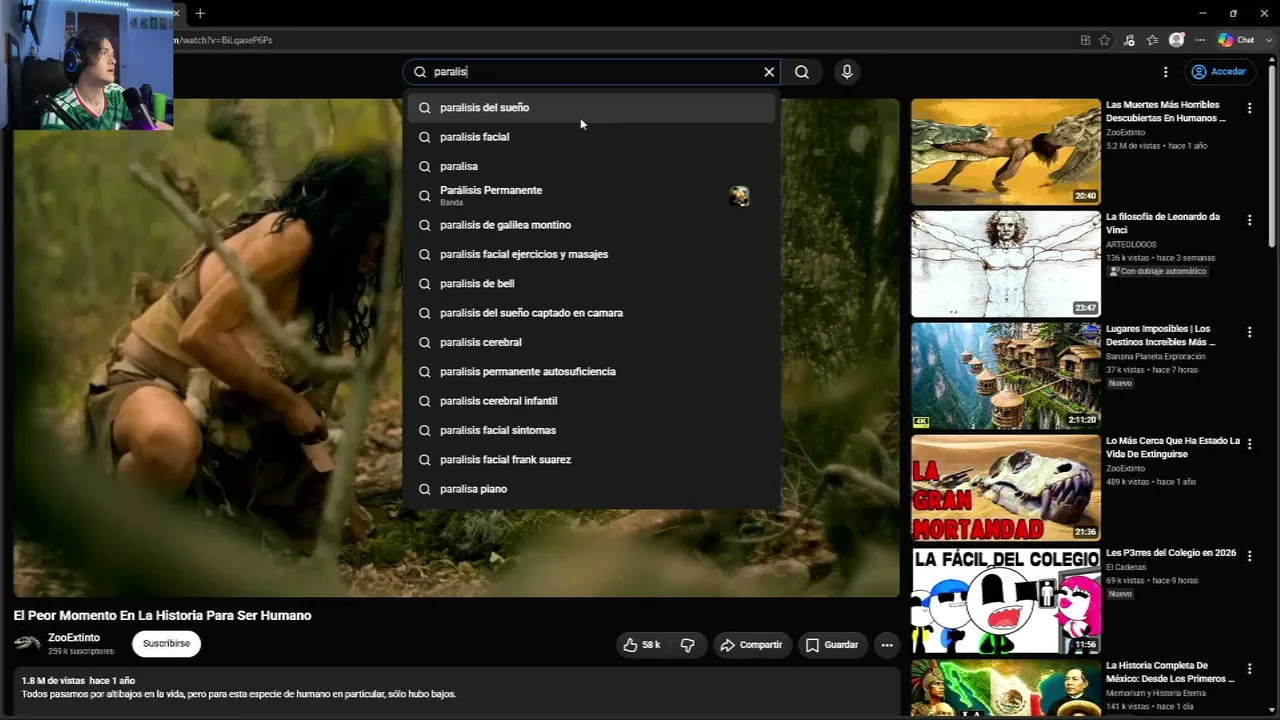
Task: Choose suggestion "paralisis cerebral"
Action: coord(591,342)
